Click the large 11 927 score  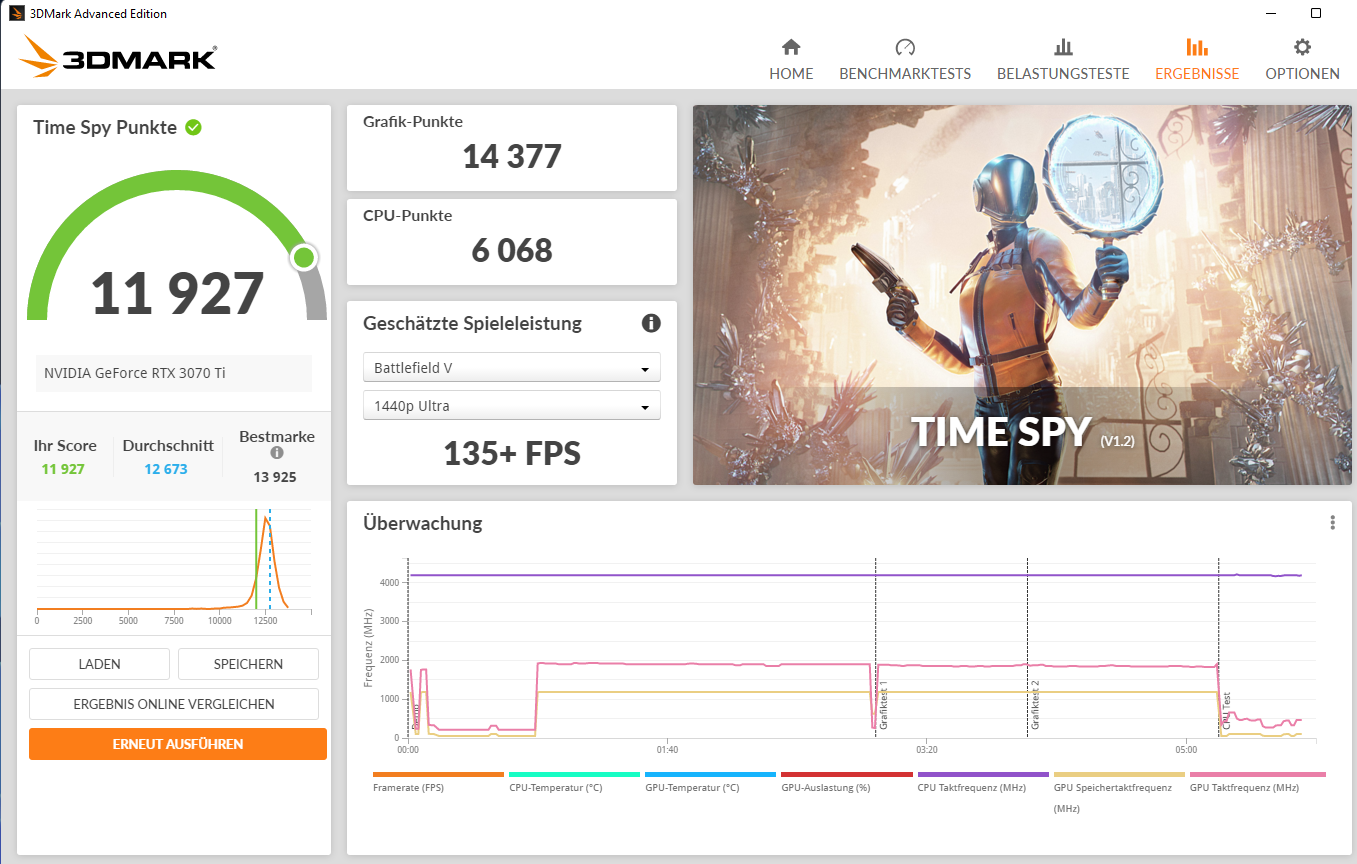(x=177, y=293)
